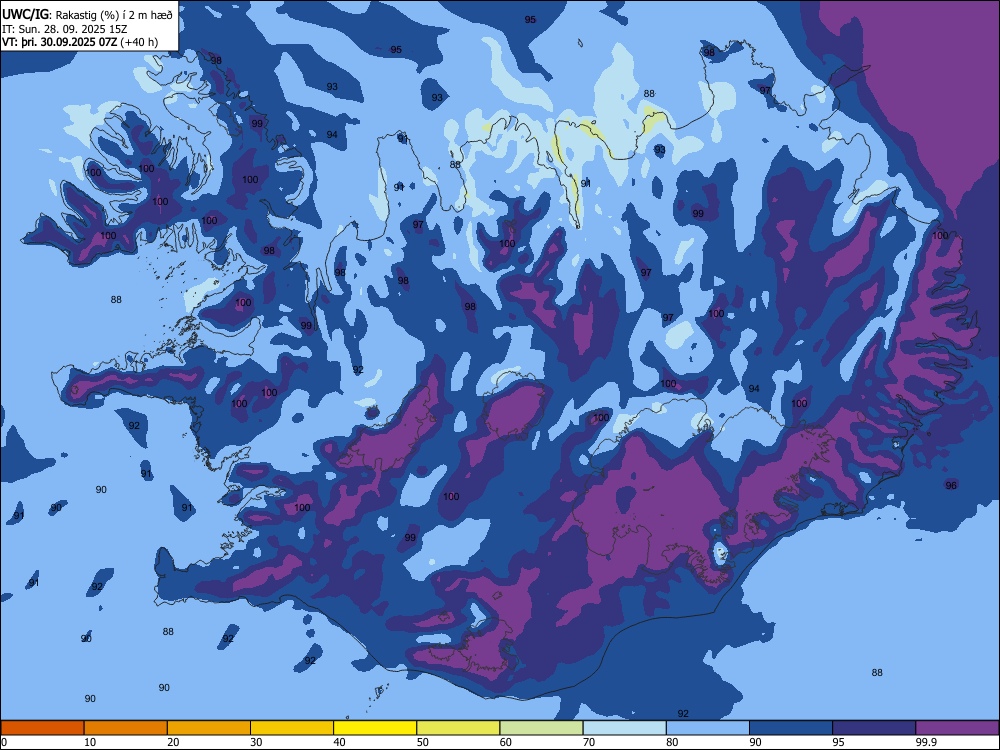Click the colour bar tick label '0'
Viewport: 1000px width, 750px height.
click(x=4, y=742)
